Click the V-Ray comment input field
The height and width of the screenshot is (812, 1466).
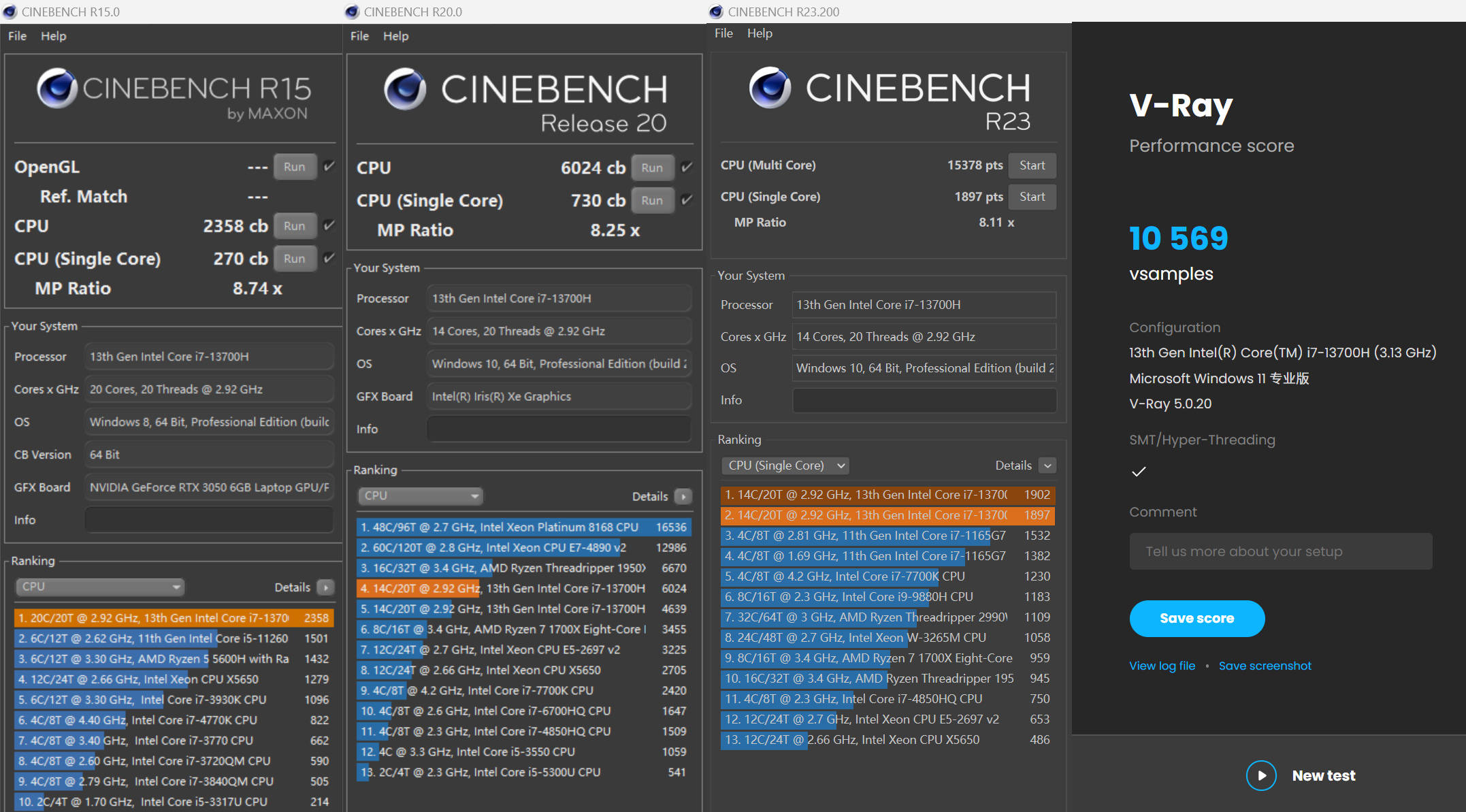1281,551
